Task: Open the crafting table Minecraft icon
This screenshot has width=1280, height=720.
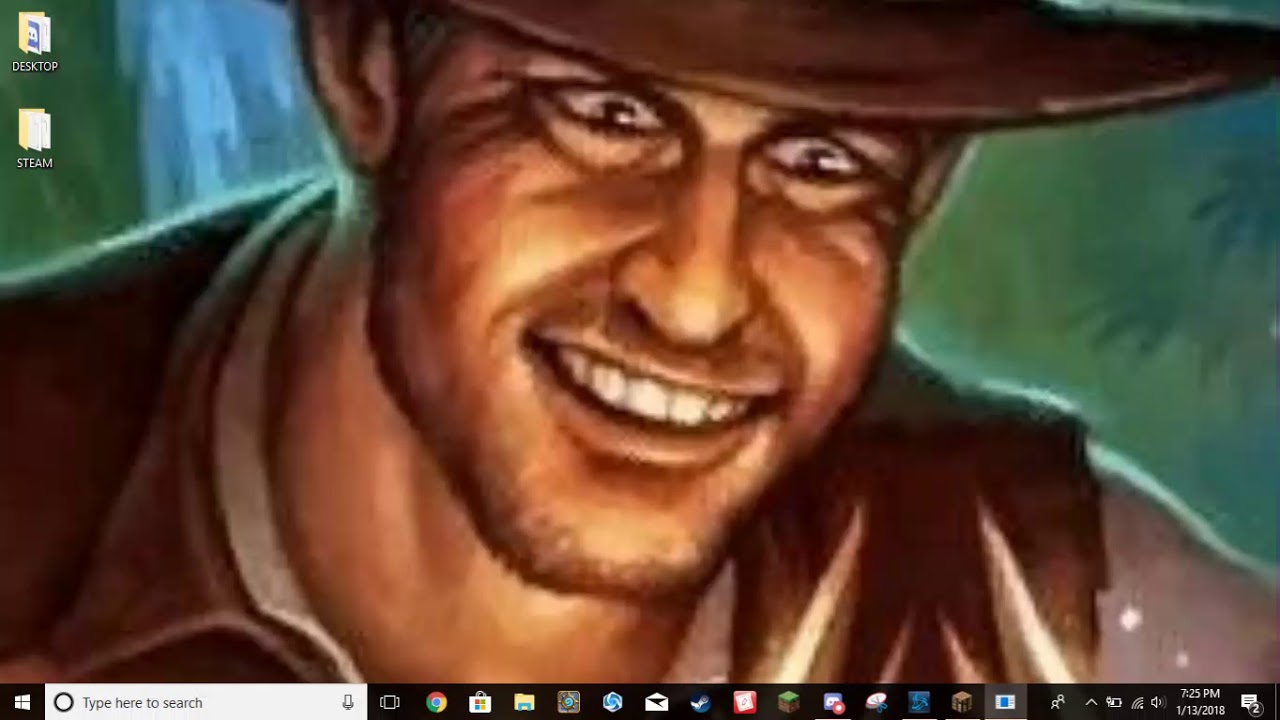Action: click(962, 702)
